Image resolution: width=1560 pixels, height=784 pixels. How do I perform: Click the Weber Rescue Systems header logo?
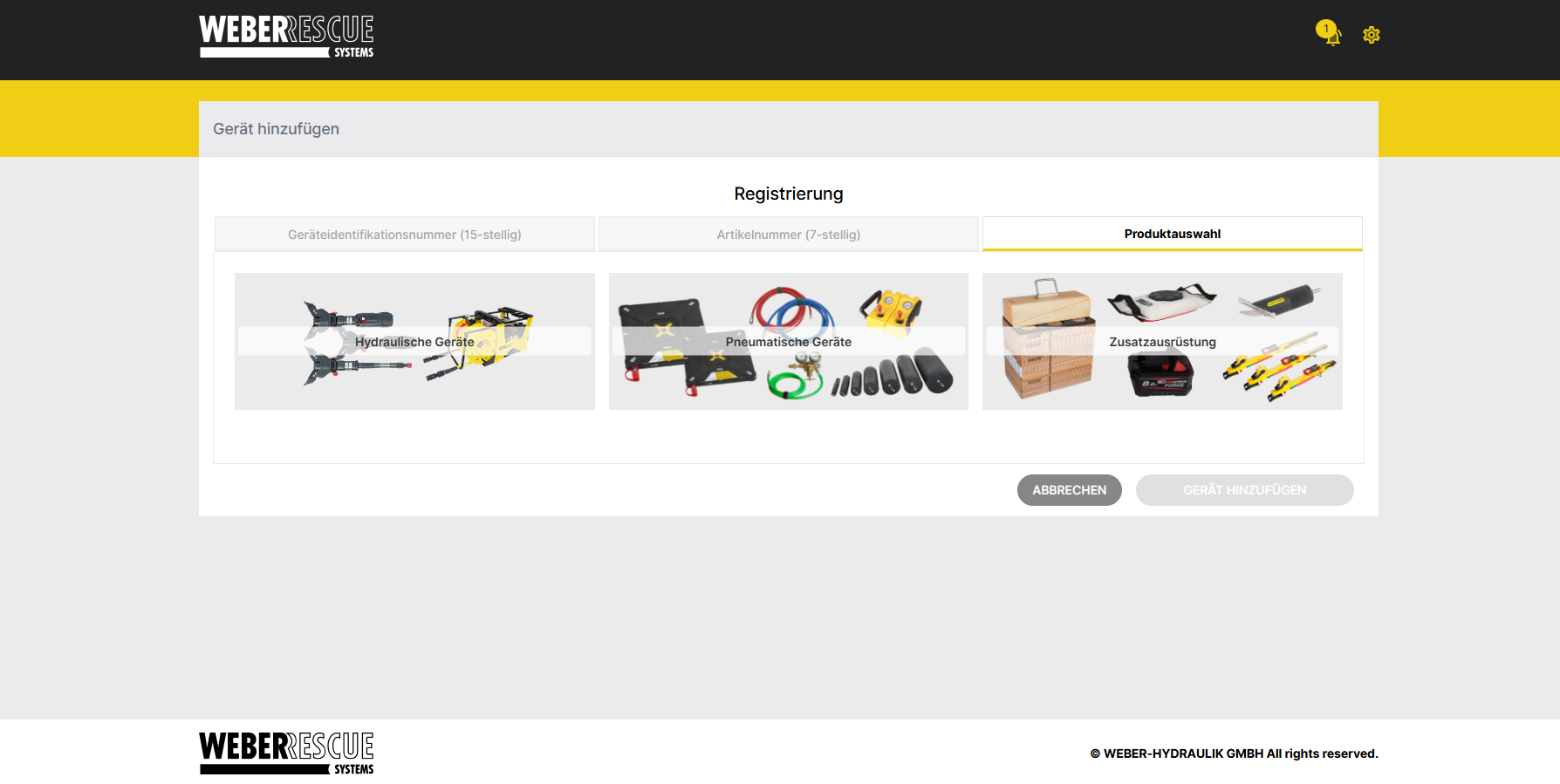286,37
